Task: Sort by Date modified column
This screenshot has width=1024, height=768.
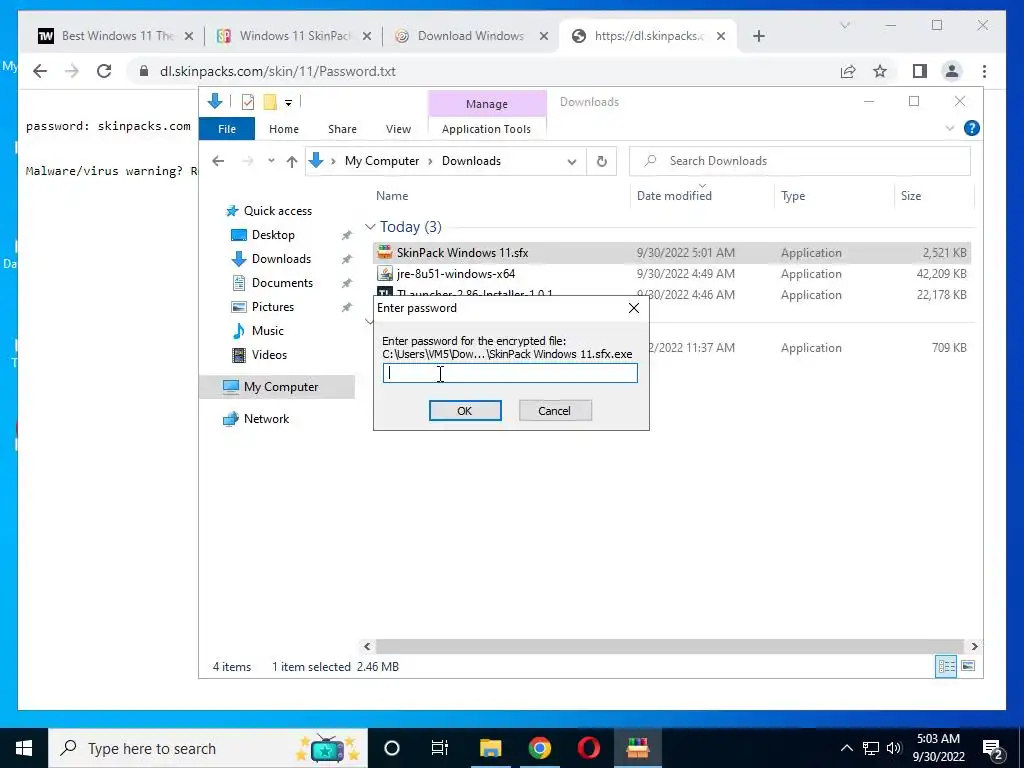Action: (x=674, y=196)
